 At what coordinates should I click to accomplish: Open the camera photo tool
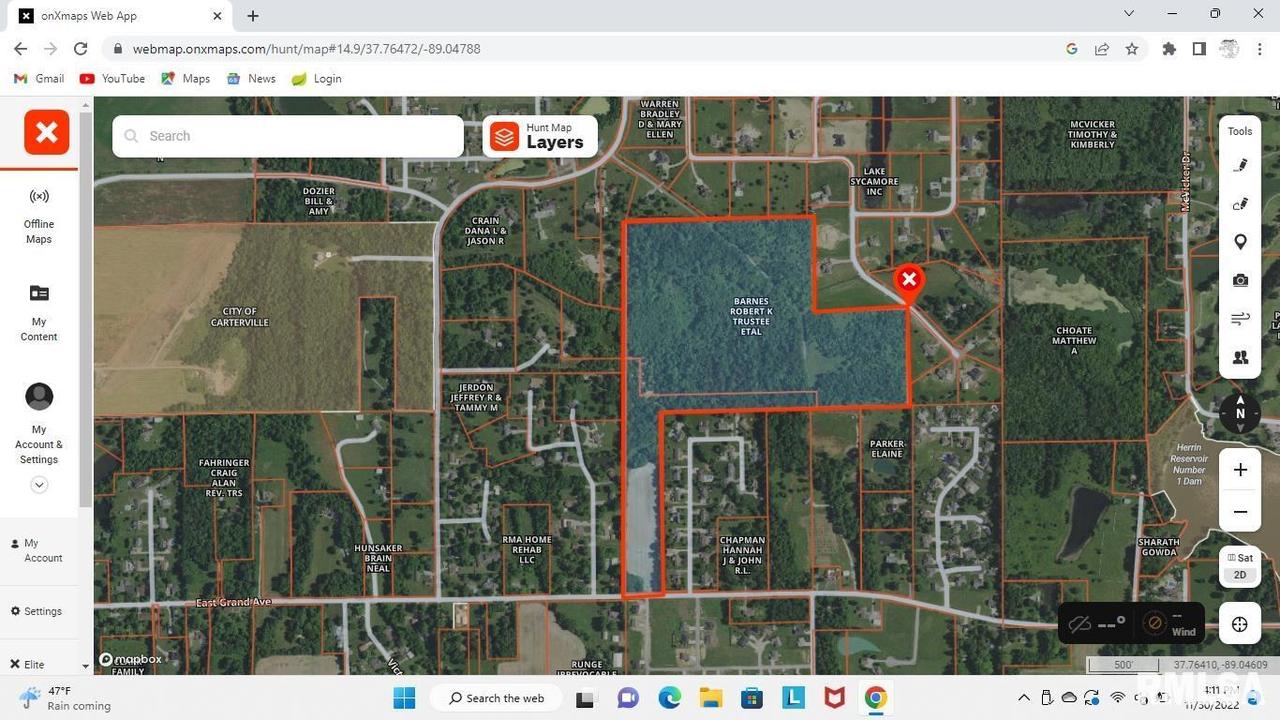1240,280
